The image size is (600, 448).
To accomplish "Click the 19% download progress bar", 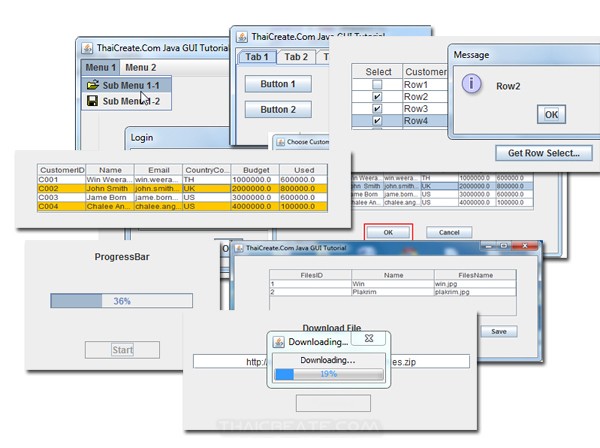I will [328, 374].
